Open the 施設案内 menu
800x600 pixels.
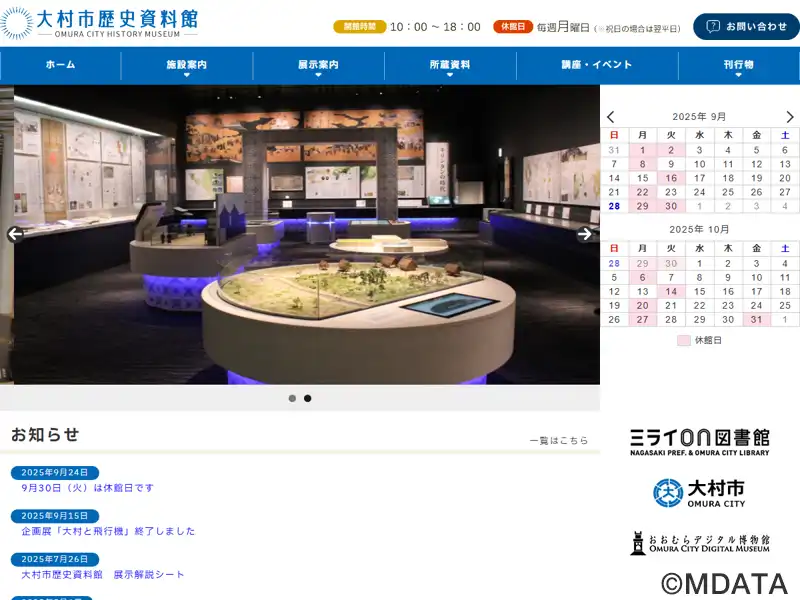click(187, 65)
